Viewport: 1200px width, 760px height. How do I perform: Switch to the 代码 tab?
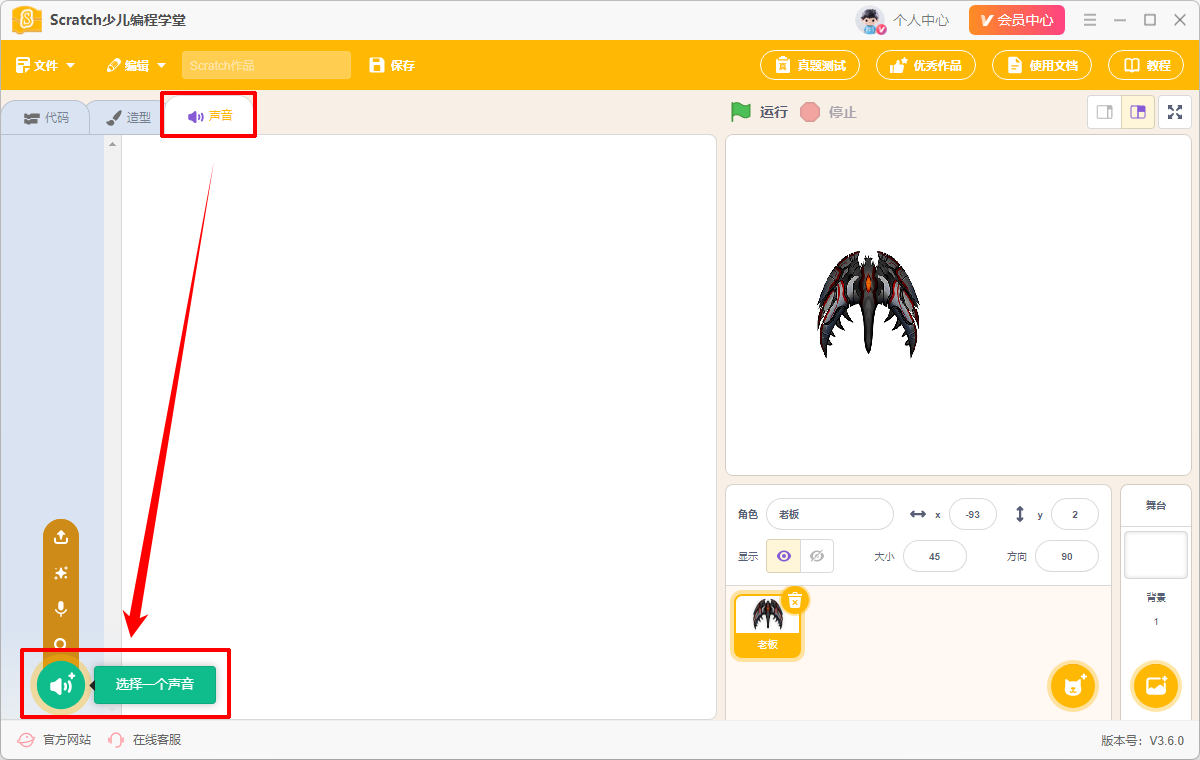[x=46, y=117]
